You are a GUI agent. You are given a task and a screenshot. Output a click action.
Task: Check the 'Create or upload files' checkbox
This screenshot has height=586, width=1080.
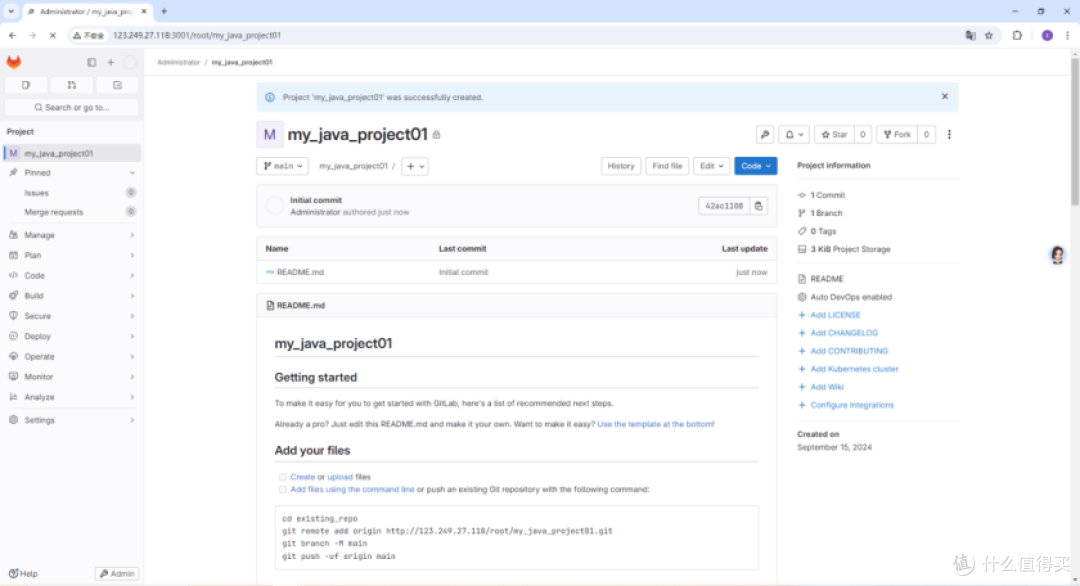point(282,477)
